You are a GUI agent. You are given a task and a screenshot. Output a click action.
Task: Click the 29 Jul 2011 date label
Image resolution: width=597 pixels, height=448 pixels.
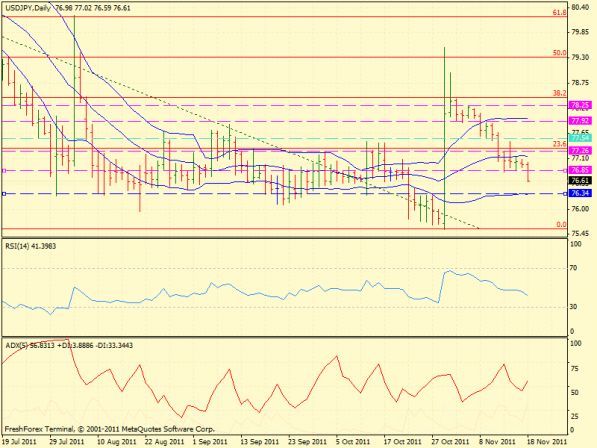67,442
